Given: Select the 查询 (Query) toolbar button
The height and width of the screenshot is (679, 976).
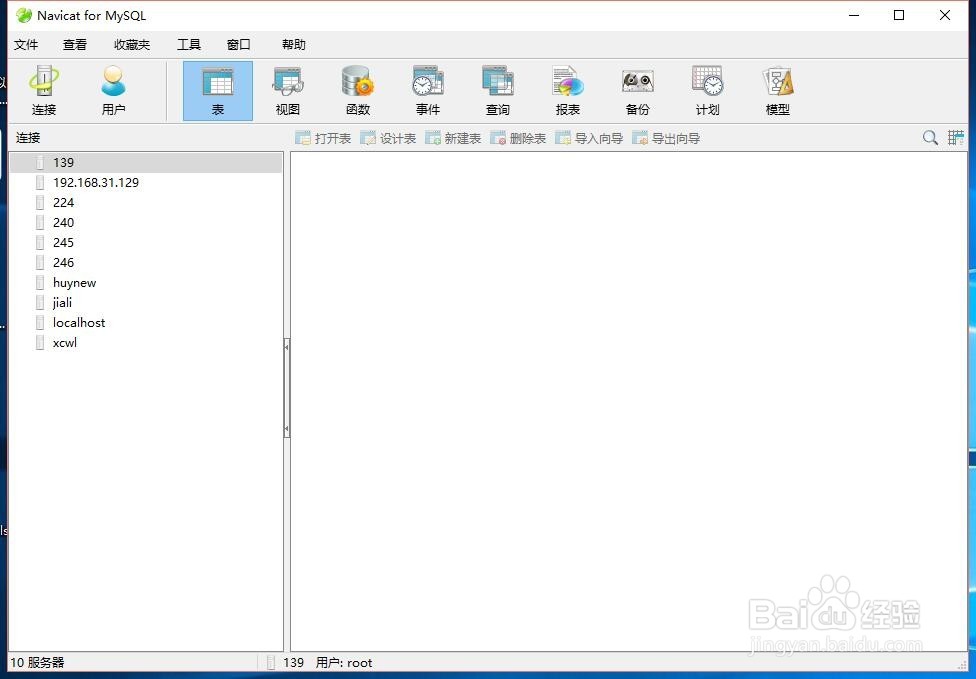Looking at the screenshot, I should (498, 91).
